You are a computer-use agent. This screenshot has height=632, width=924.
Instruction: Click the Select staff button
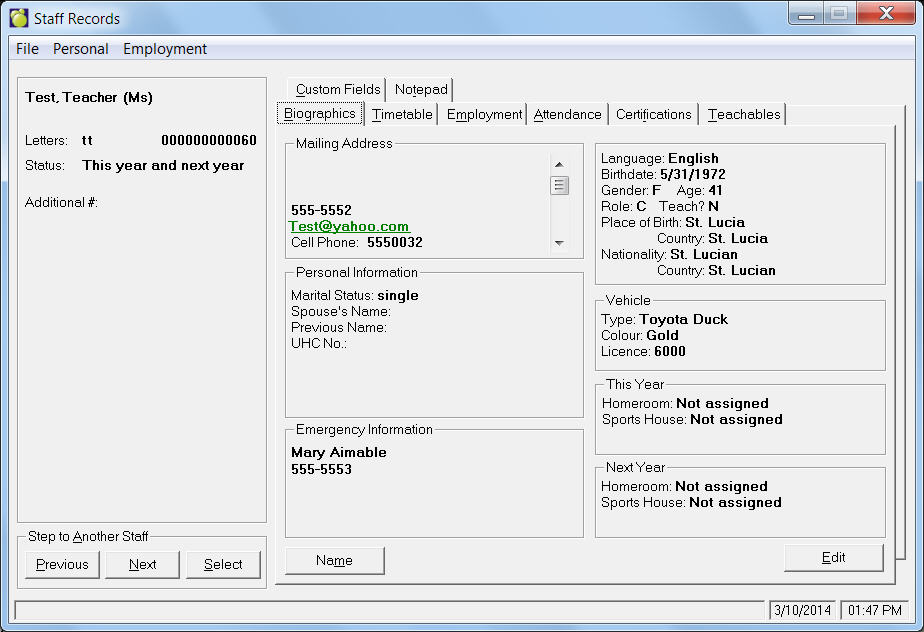223,564
